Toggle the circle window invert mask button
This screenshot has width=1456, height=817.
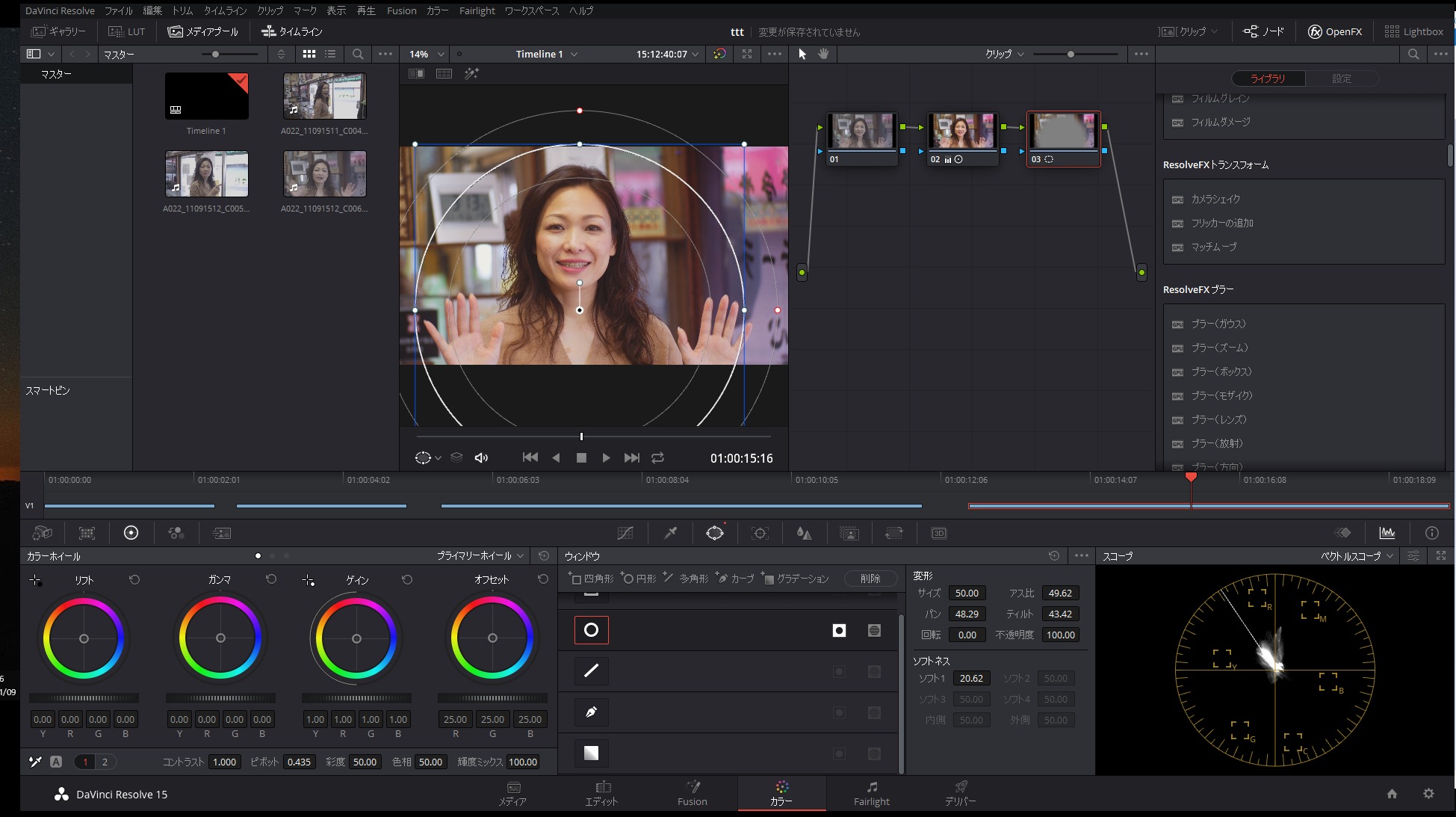(839, 631)
